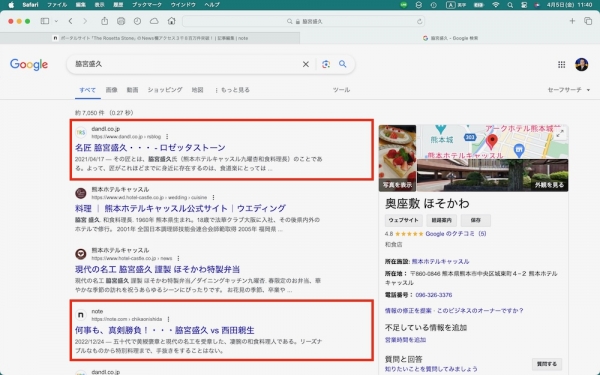Click the blue search magnifier button
Image resolution: width=600 pixels, height=375 pixels.
click(x=342, y=64)
